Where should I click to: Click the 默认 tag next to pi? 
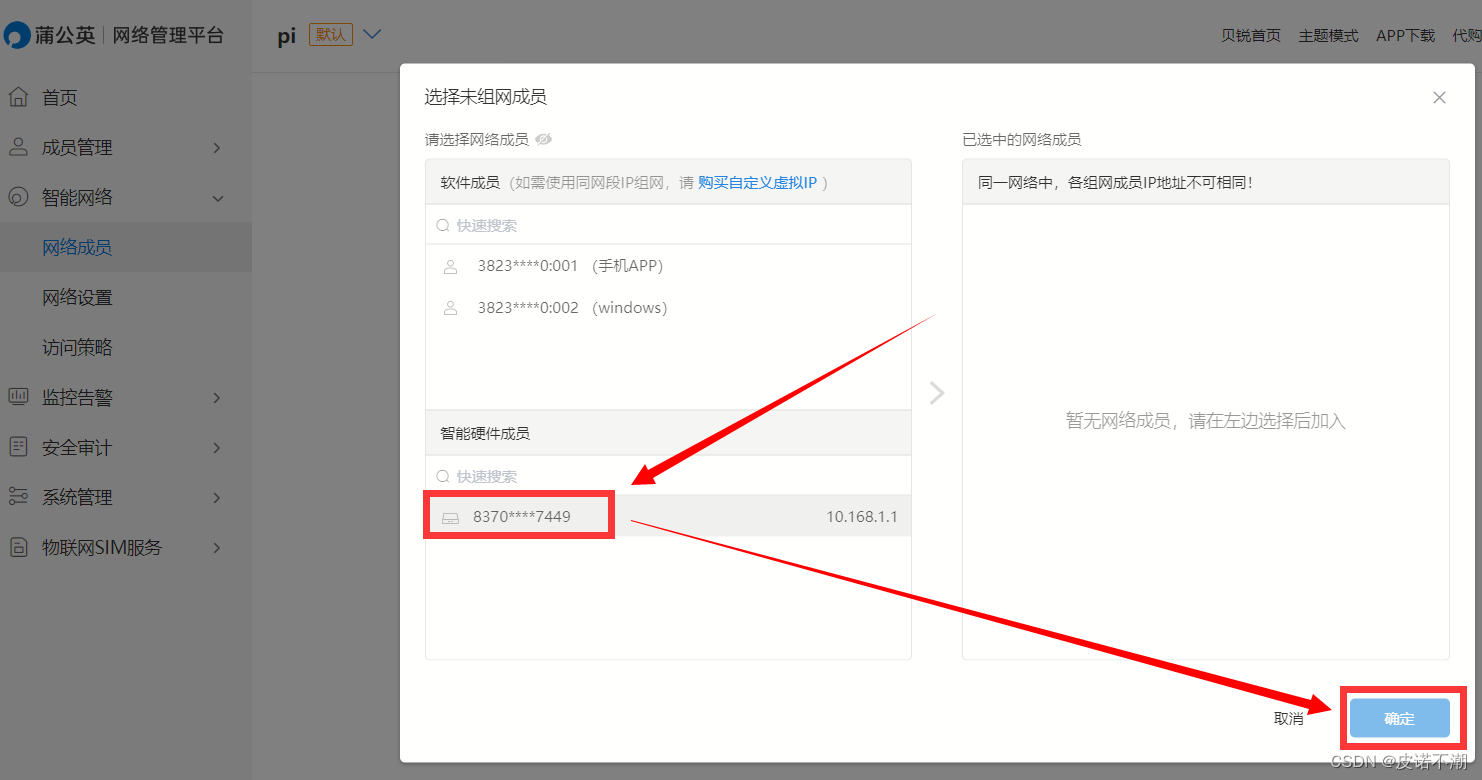coord(331,34)
